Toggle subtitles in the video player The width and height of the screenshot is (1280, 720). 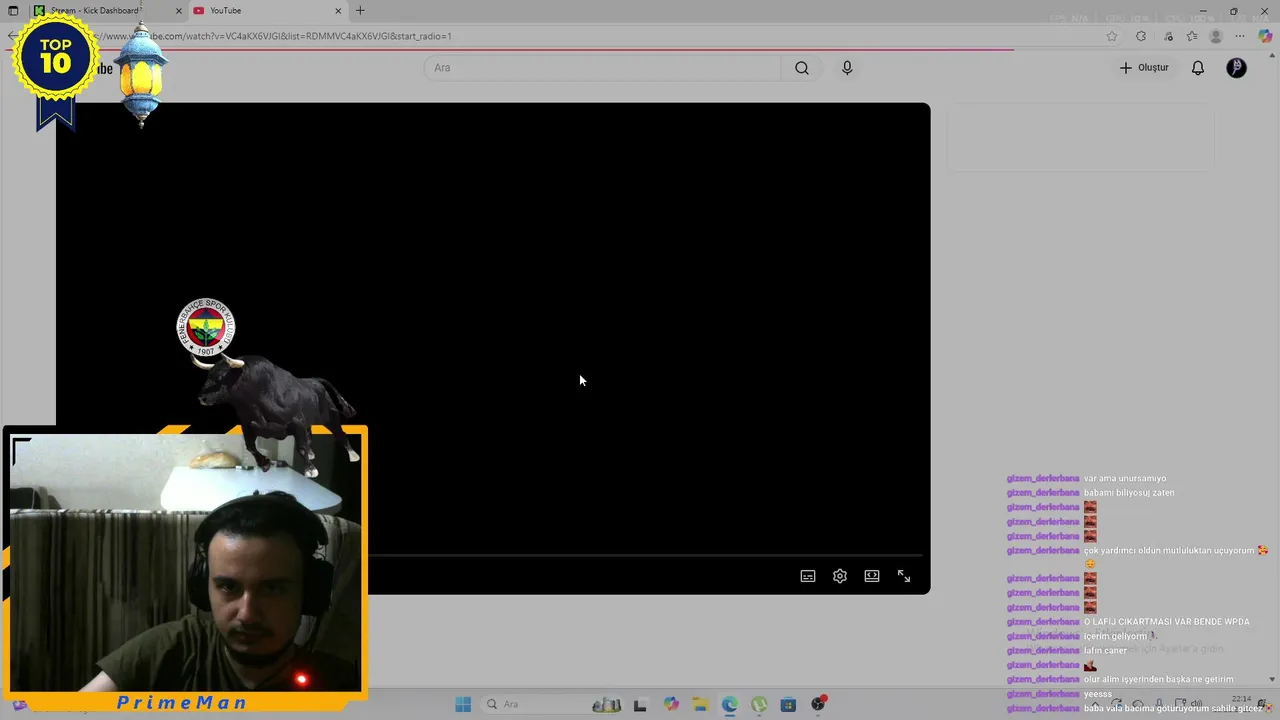click(x=808, y=576)
